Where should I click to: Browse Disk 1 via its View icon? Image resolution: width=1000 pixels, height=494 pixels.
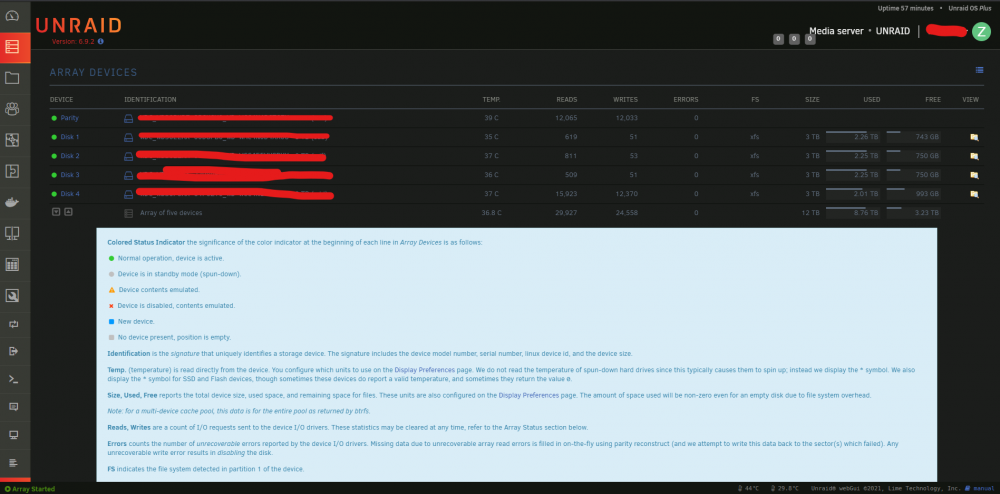(974, 137)
